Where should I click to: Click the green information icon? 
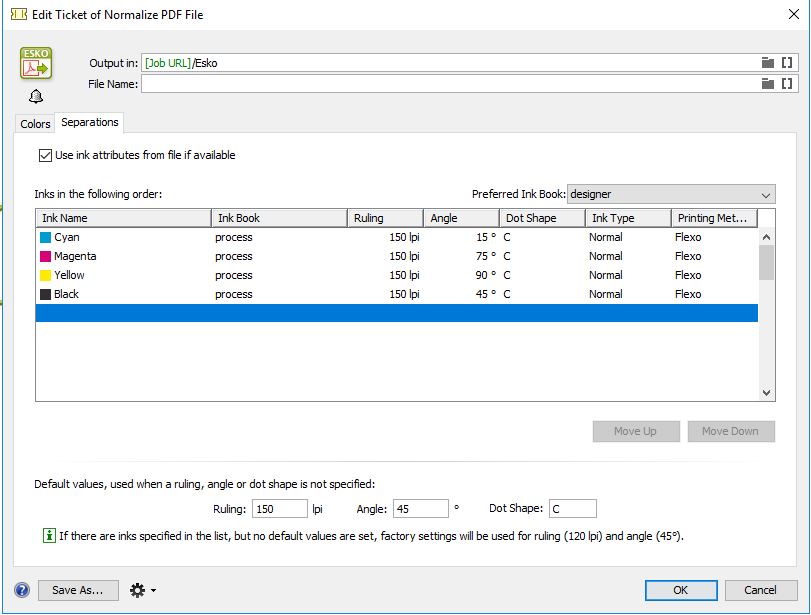tap(49, 536)
